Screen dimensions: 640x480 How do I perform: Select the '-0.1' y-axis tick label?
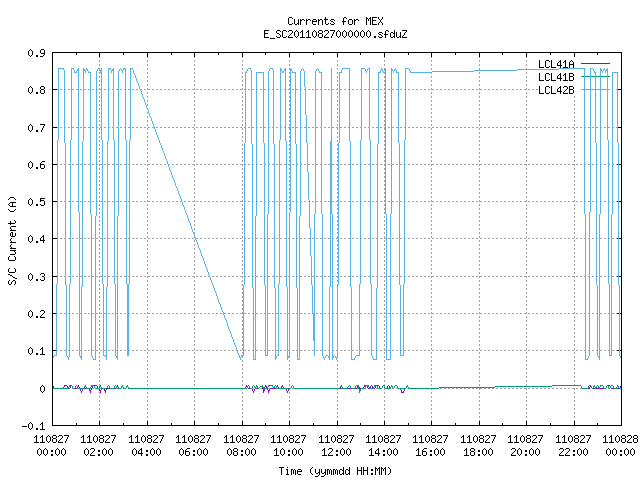[x=33, y=426]
